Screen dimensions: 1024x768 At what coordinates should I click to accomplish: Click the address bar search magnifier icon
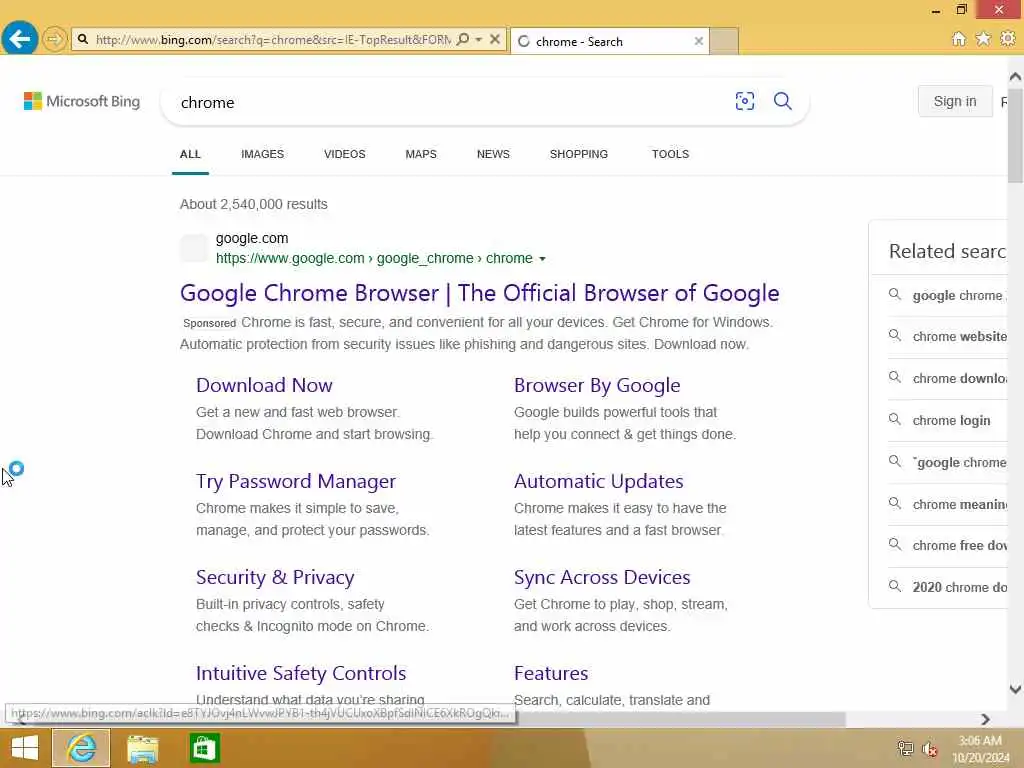[462, 39]
